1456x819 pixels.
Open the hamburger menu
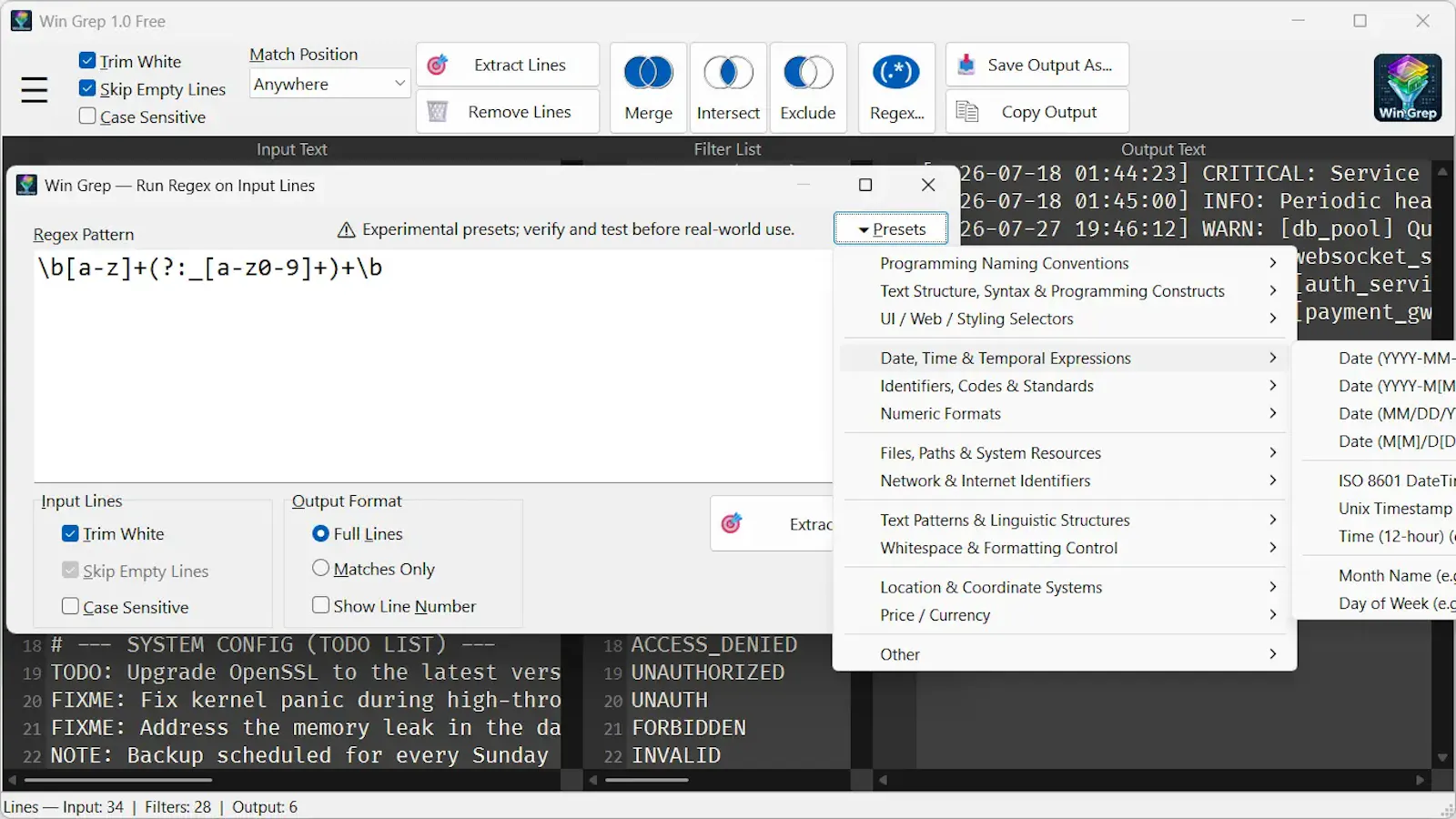(35, 89)
